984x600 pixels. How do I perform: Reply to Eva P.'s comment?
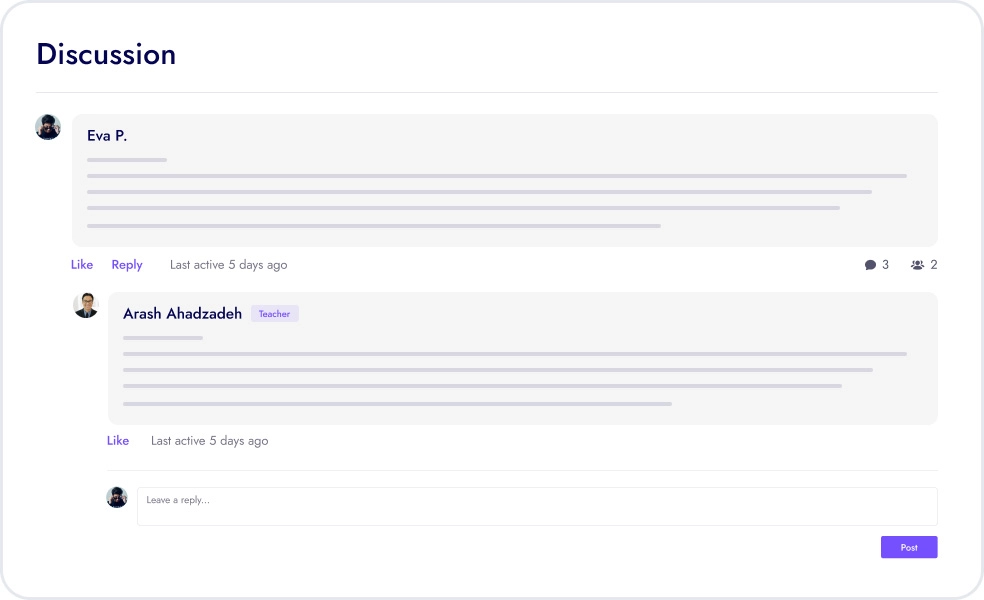[x=127, y=265]
